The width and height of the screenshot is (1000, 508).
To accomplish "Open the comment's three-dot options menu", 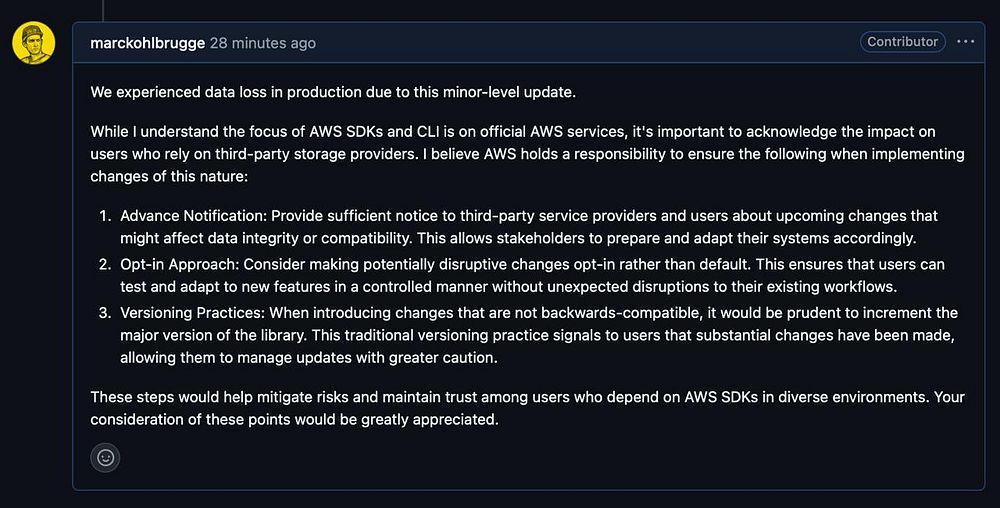I will pyautogui.click(x=965, y=42).
